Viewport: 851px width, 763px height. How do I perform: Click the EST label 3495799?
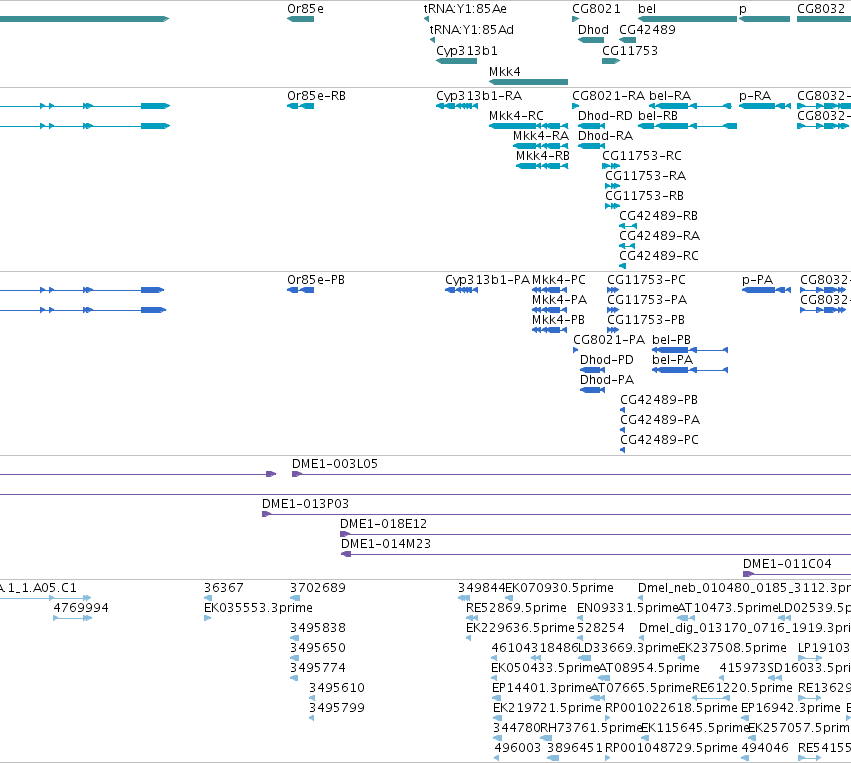click(x=336, y=708)
